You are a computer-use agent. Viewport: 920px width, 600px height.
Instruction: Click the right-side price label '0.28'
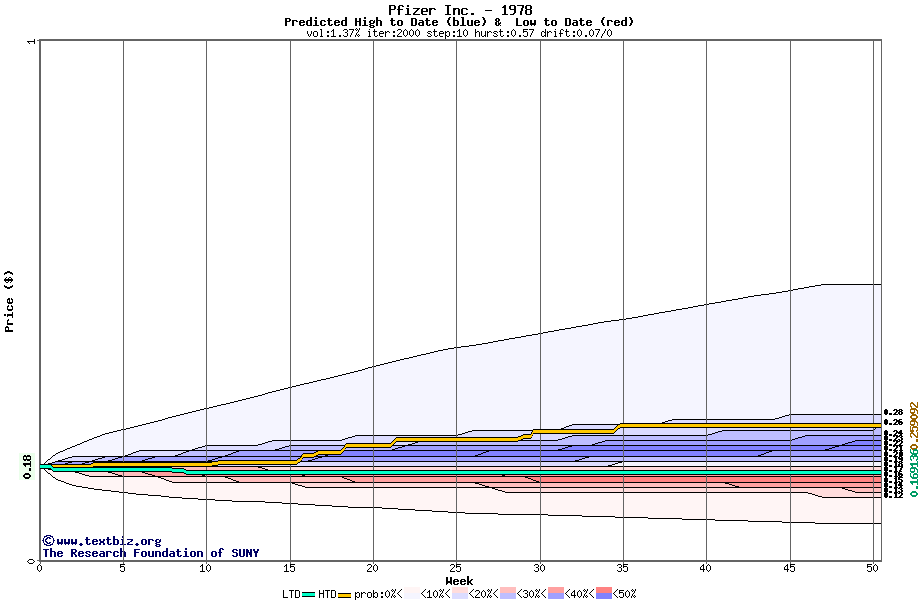coord(893,412)
